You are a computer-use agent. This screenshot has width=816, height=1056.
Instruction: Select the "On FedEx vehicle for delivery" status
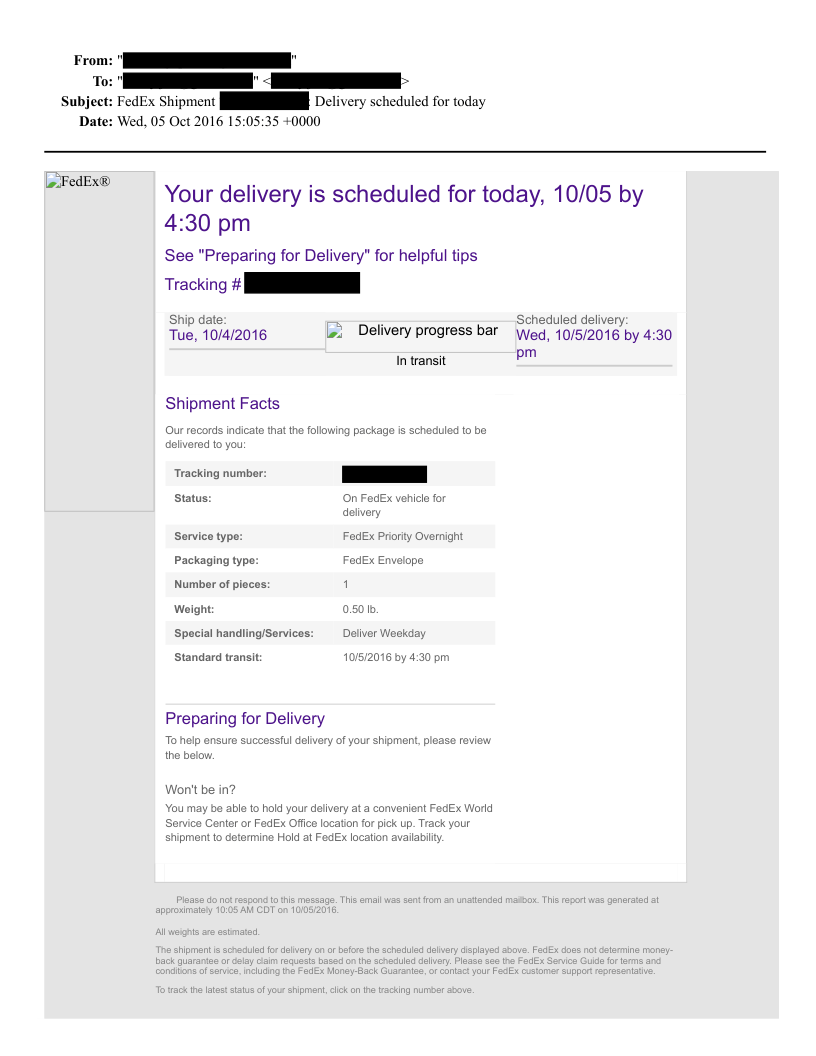394,505
